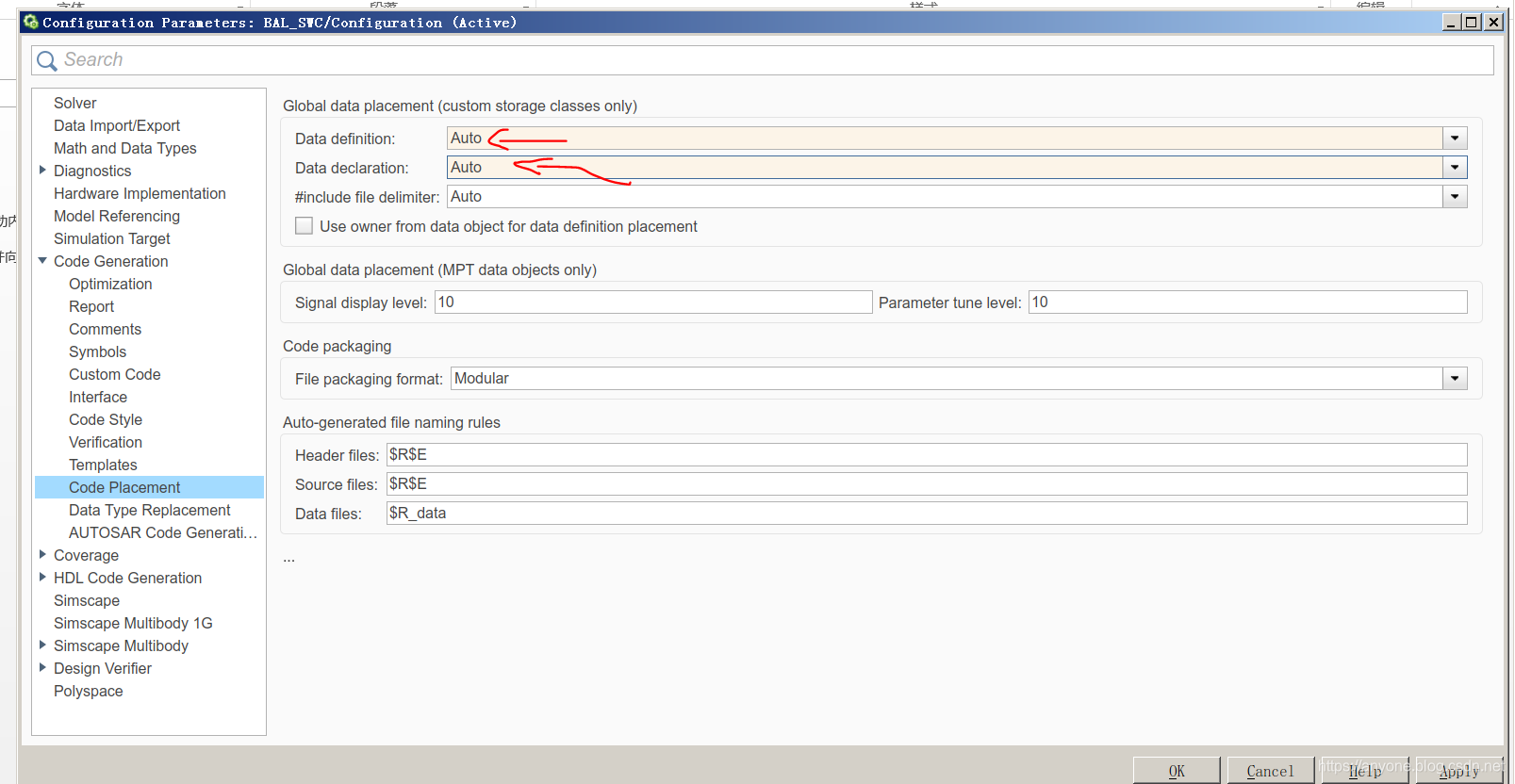Image resolution: width=1515 pixels, height=784 pixels.
Task: Open Code Style settings
Action: click(x=106, y=419)
